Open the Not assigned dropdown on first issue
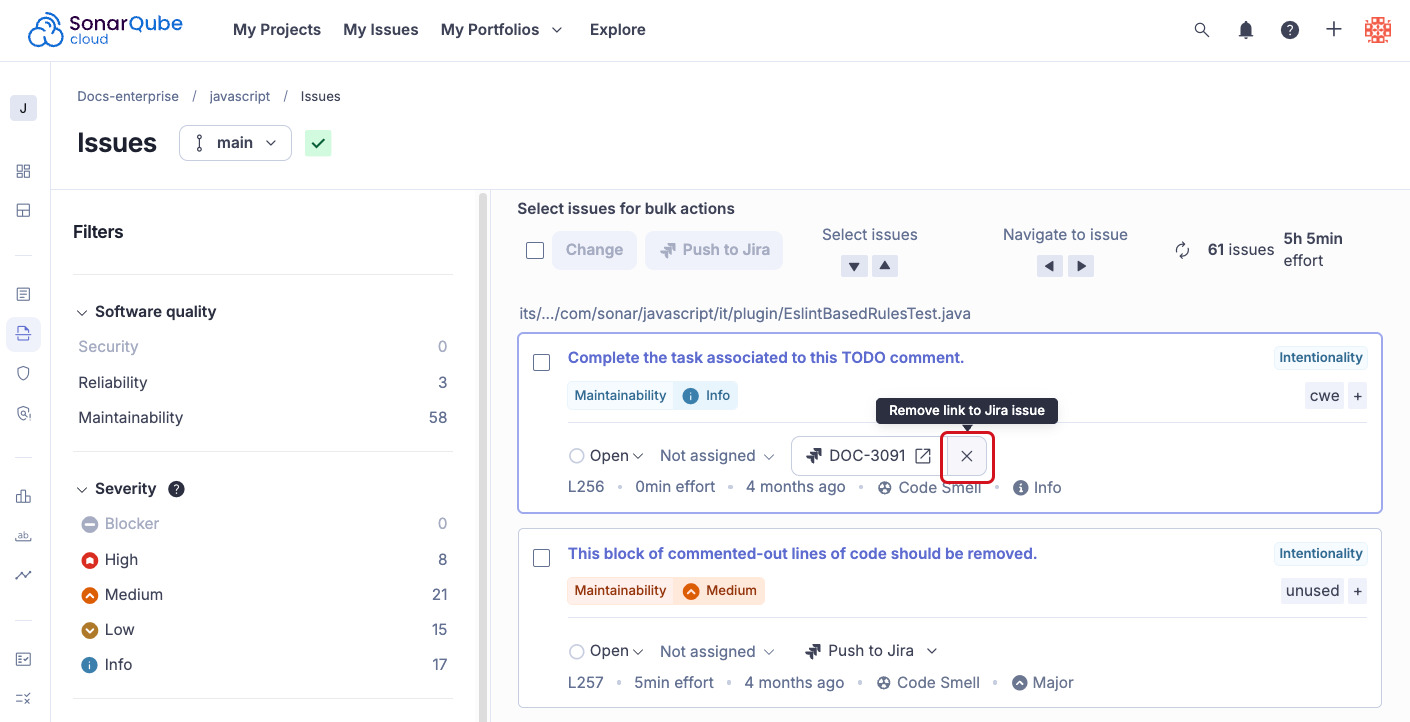 (716, 455)
